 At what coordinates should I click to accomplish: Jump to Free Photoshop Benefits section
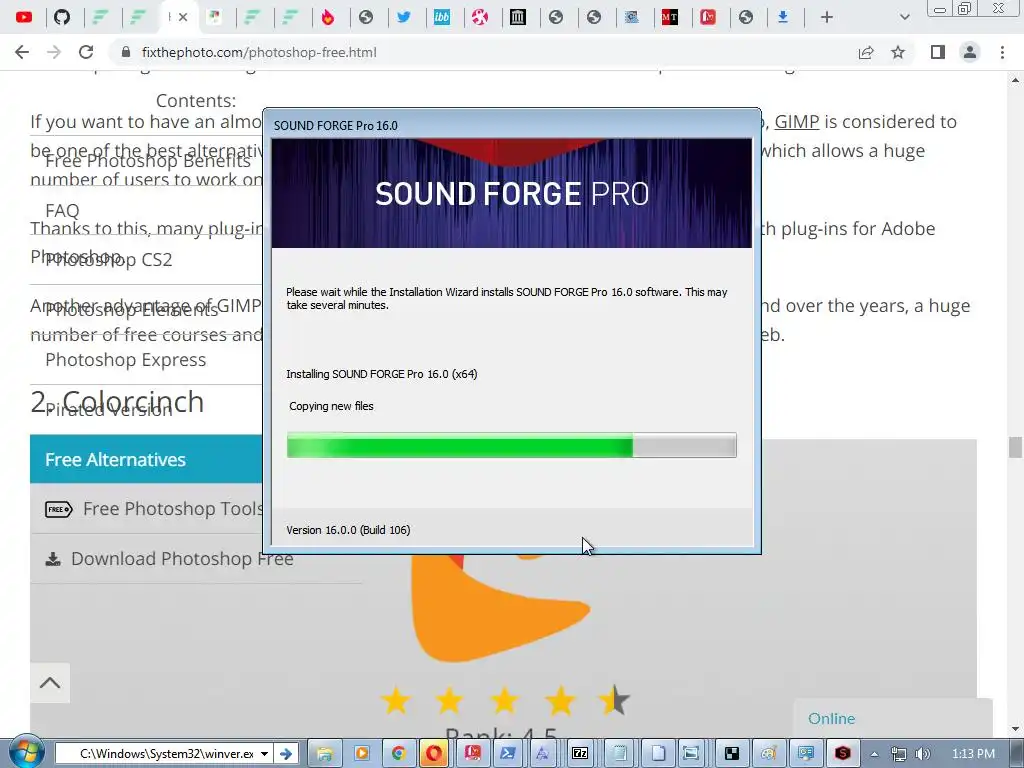tap(148, 161)
